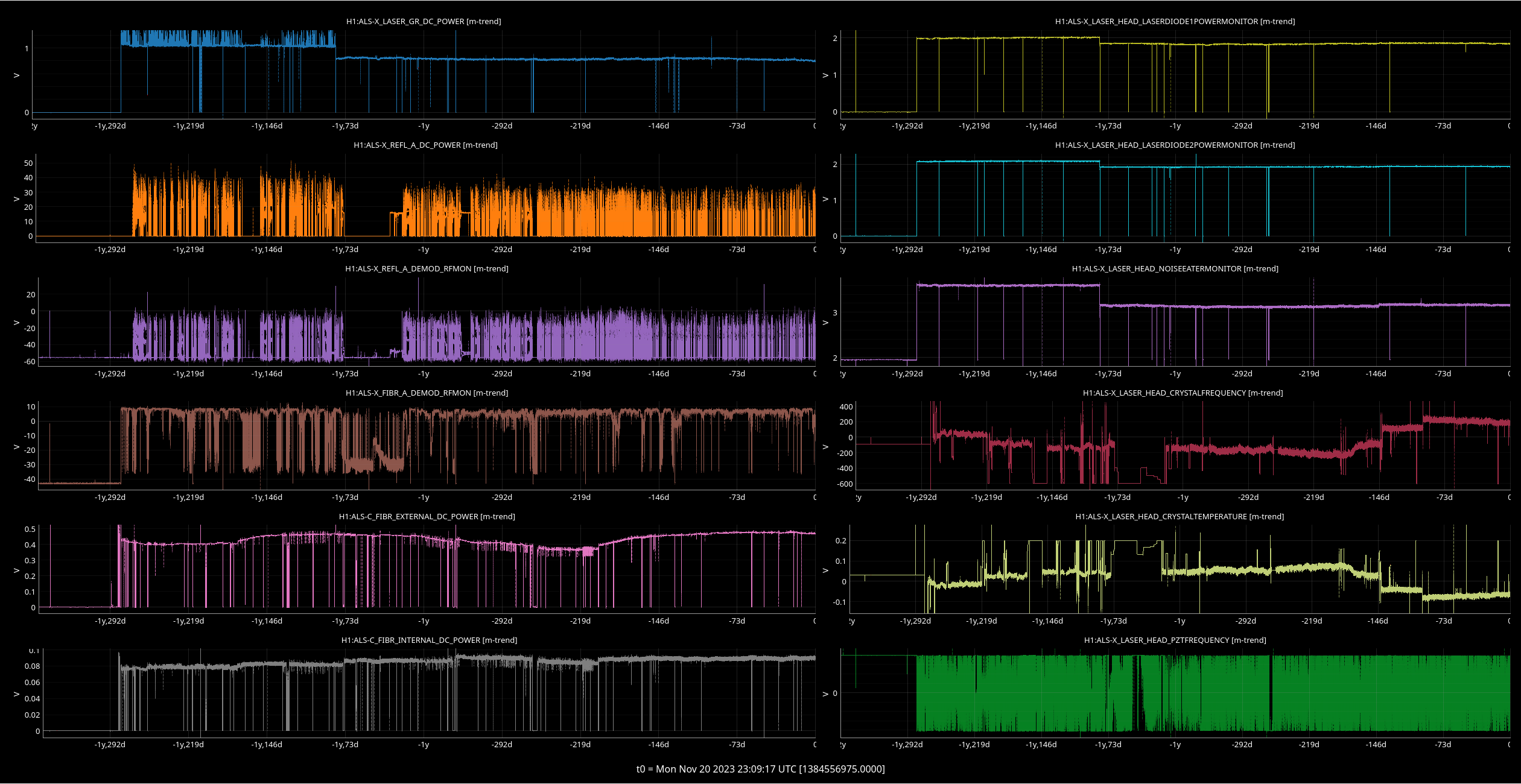Viewport: 1521px width, 784px height.
Task: Click the t0 timestamp text at bottom
Action: tap(760, 769)
